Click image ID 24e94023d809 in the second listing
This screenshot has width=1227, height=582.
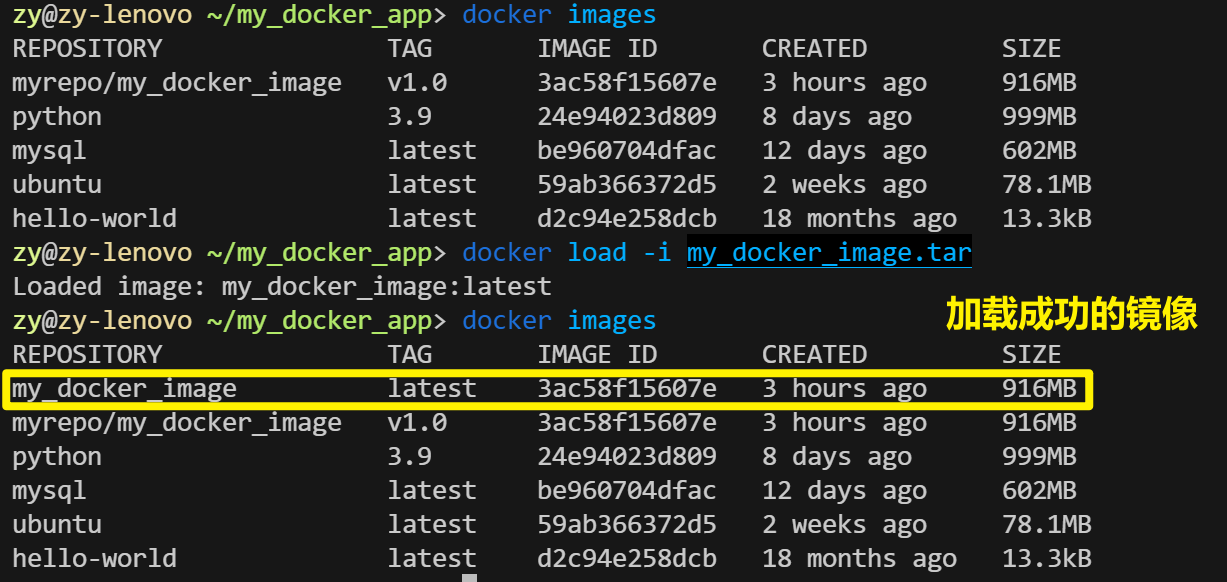coord(627,457)
